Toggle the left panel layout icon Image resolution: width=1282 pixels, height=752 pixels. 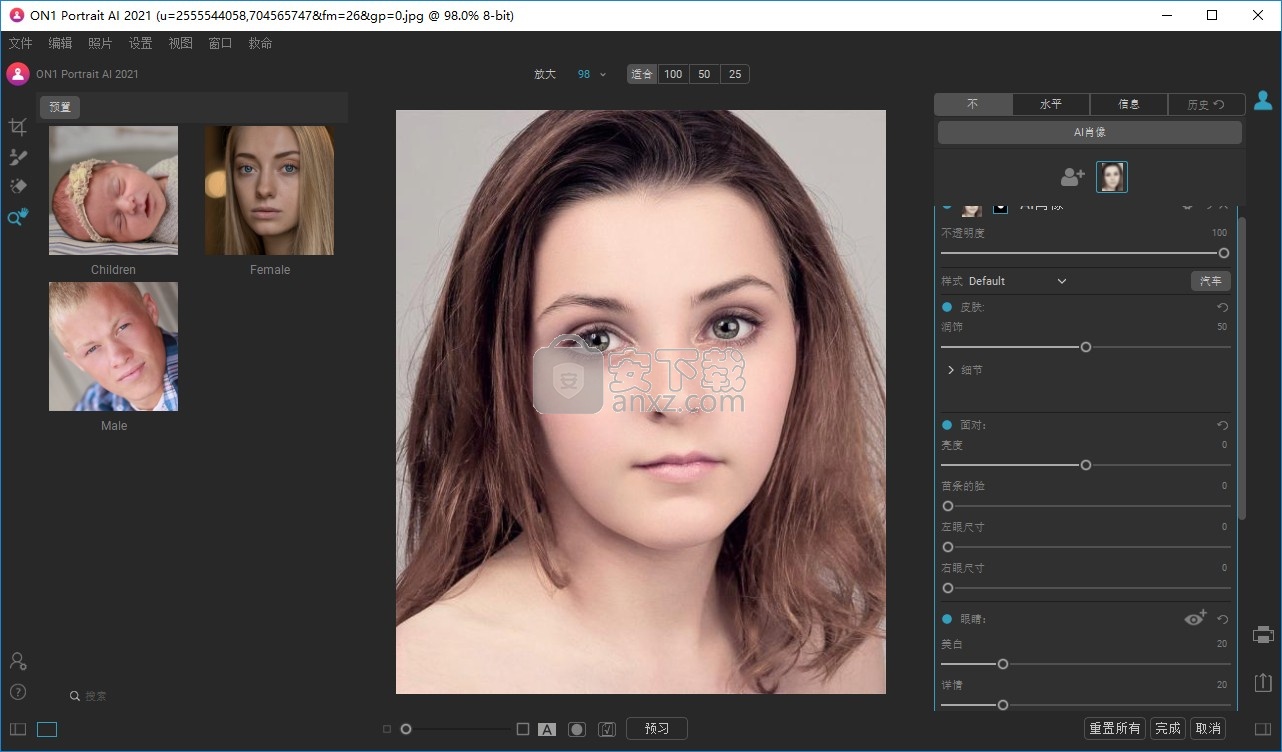click(x=17, y=729)
